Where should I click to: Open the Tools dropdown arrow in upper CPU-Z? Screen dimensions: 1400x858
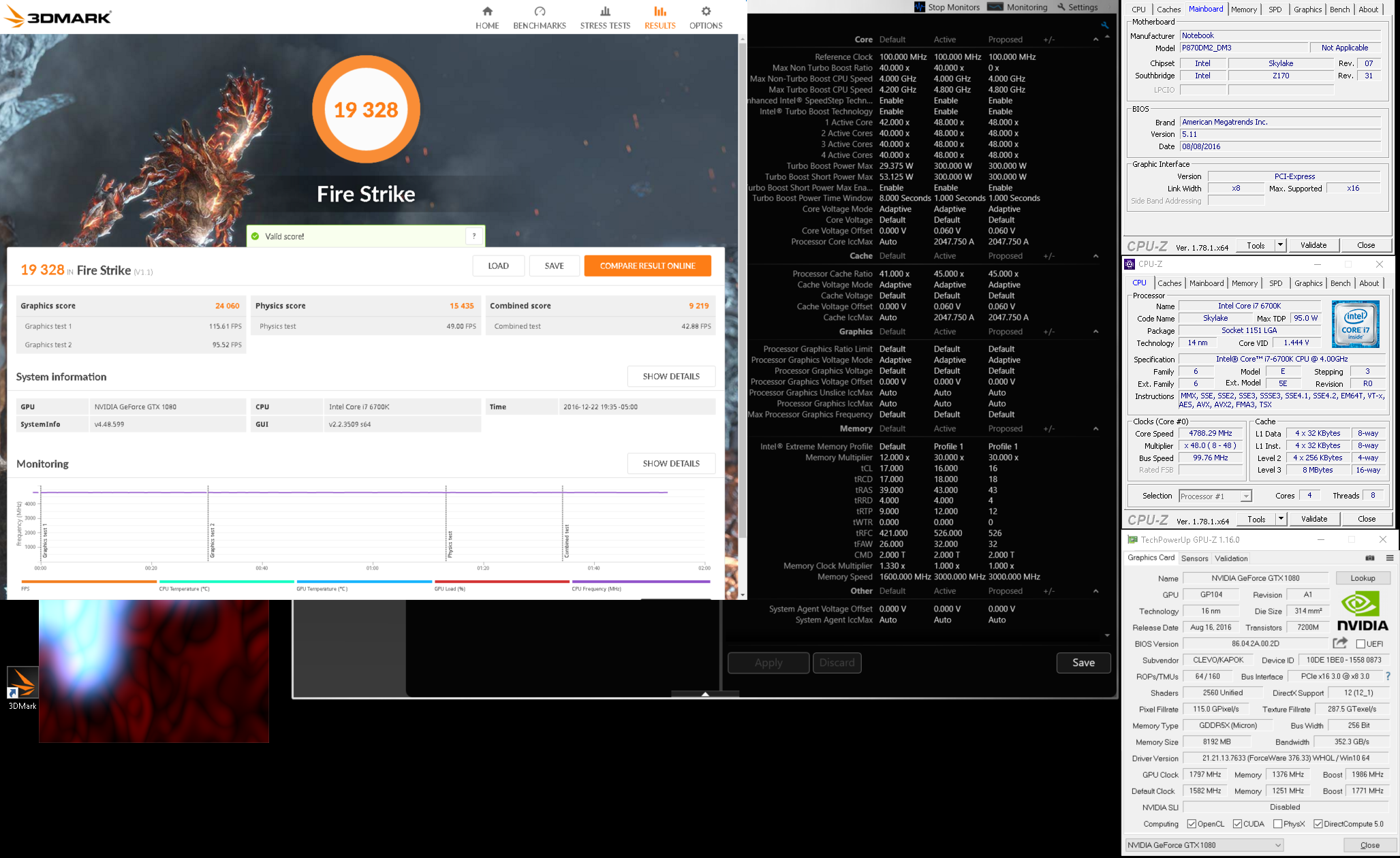click(1280, 245)
